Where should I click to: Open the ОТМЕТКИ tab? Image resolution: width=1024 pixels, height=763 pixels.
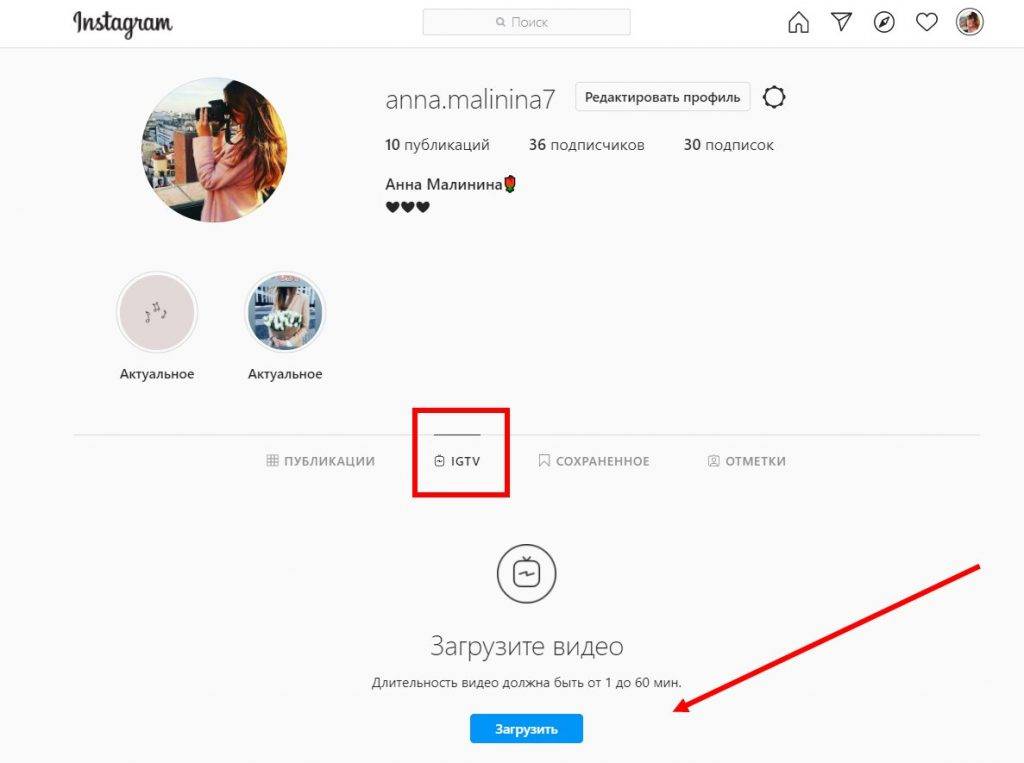pyautogui.click(x=747, y=461)
